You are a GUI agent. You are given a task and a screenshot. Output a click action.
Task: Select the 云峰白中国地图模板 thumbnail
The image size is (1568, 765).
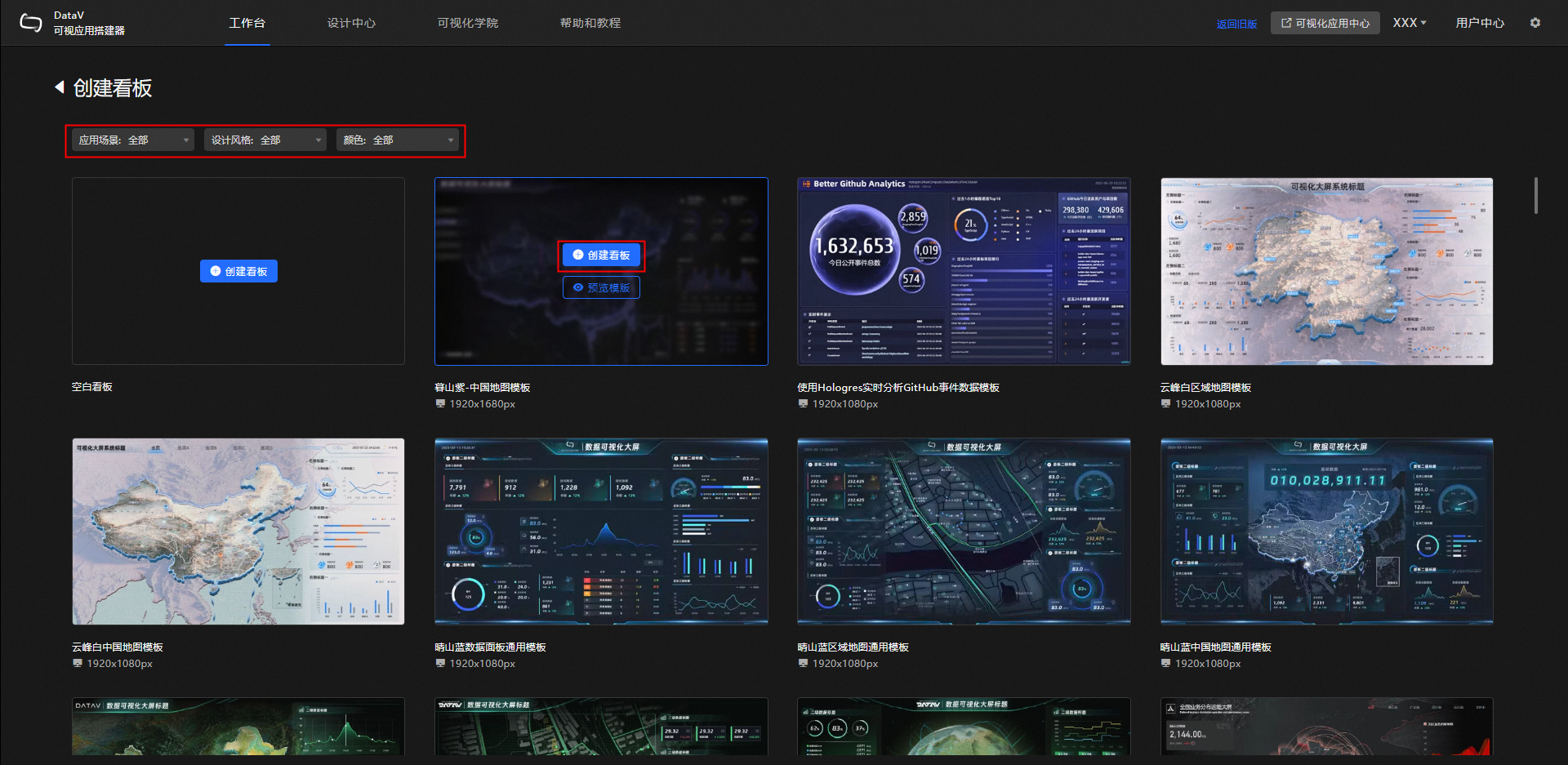[x=238, y=531]
